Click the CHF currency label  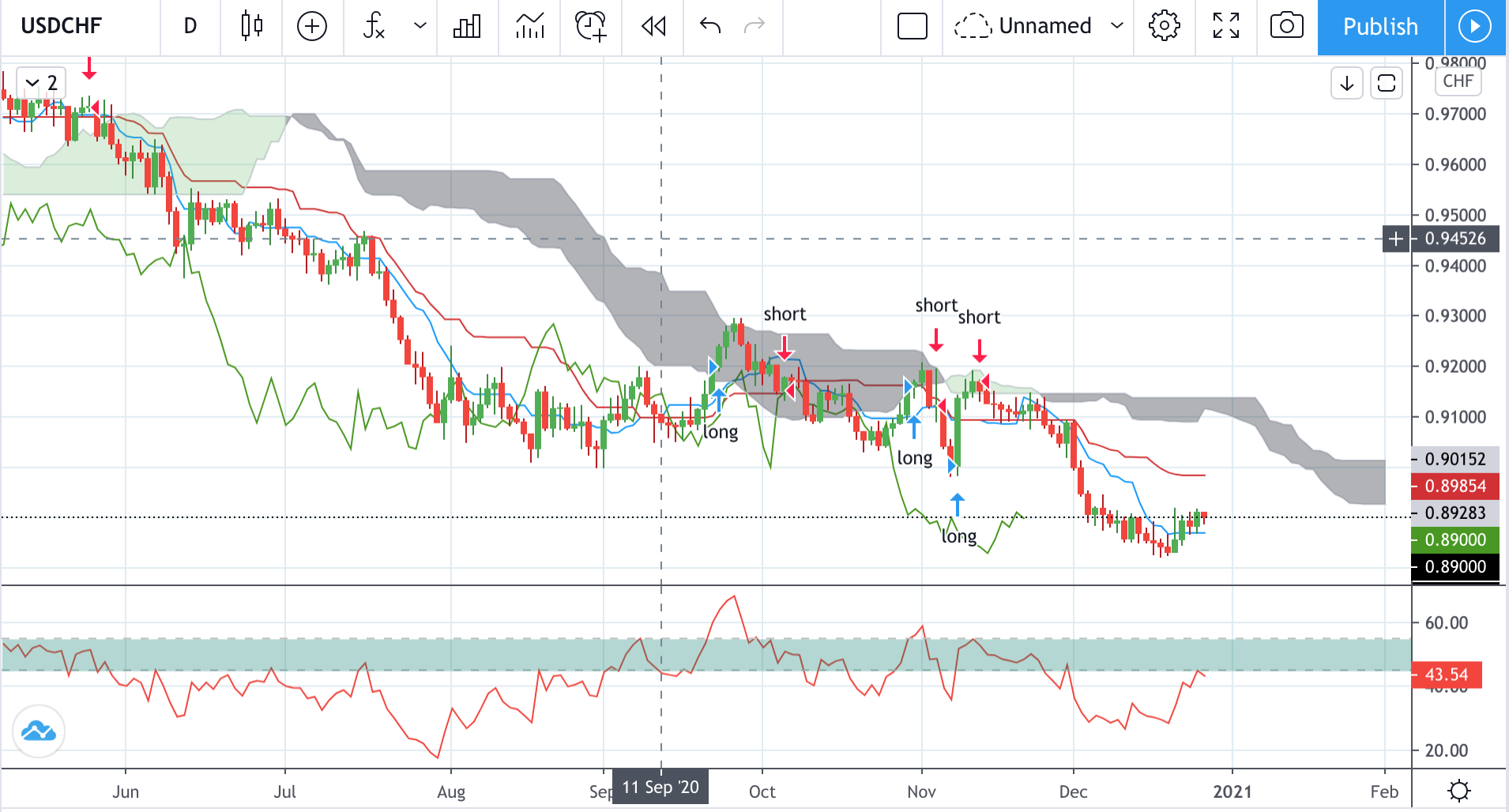point(1458,81)
